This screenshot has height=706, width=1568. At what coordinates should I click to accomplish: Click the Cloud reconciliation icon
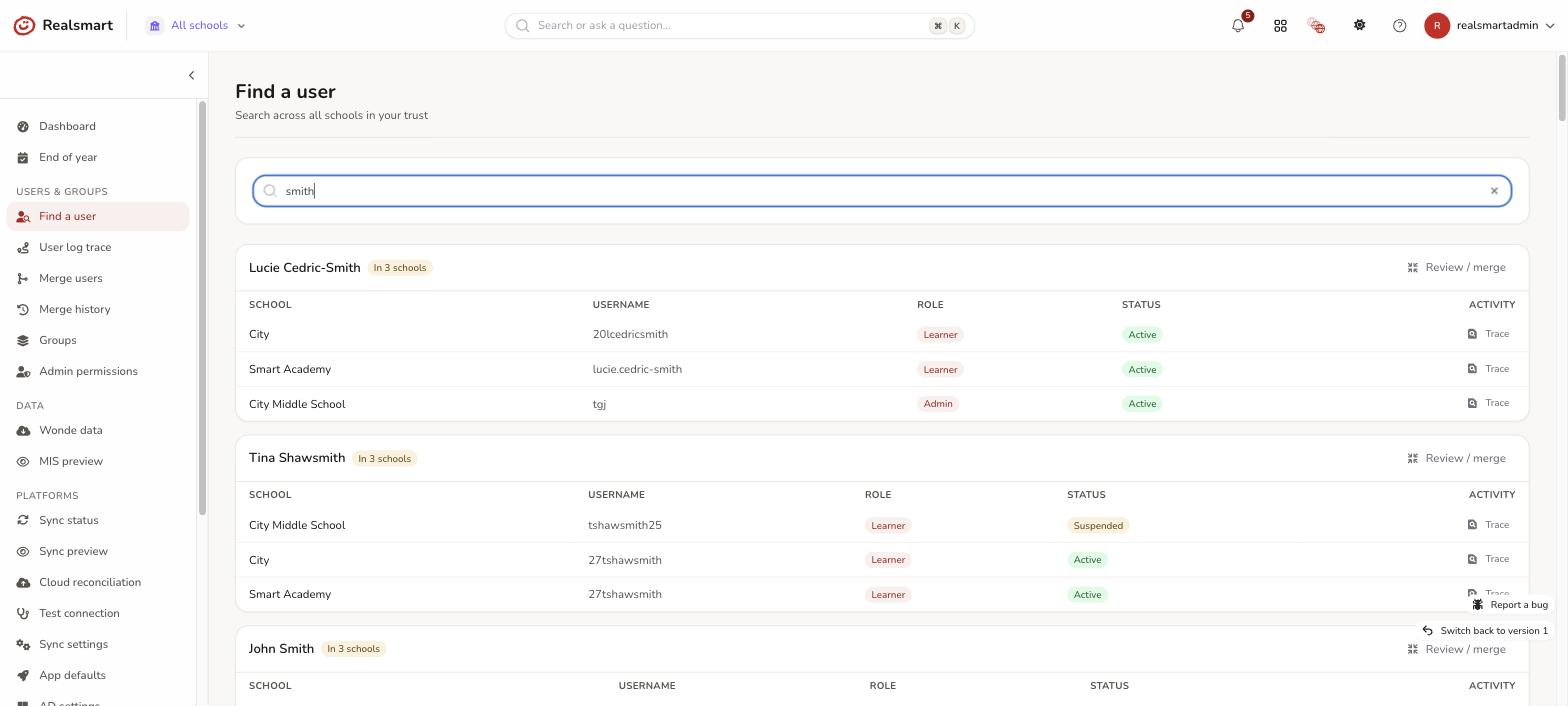(x=23, y=582)
